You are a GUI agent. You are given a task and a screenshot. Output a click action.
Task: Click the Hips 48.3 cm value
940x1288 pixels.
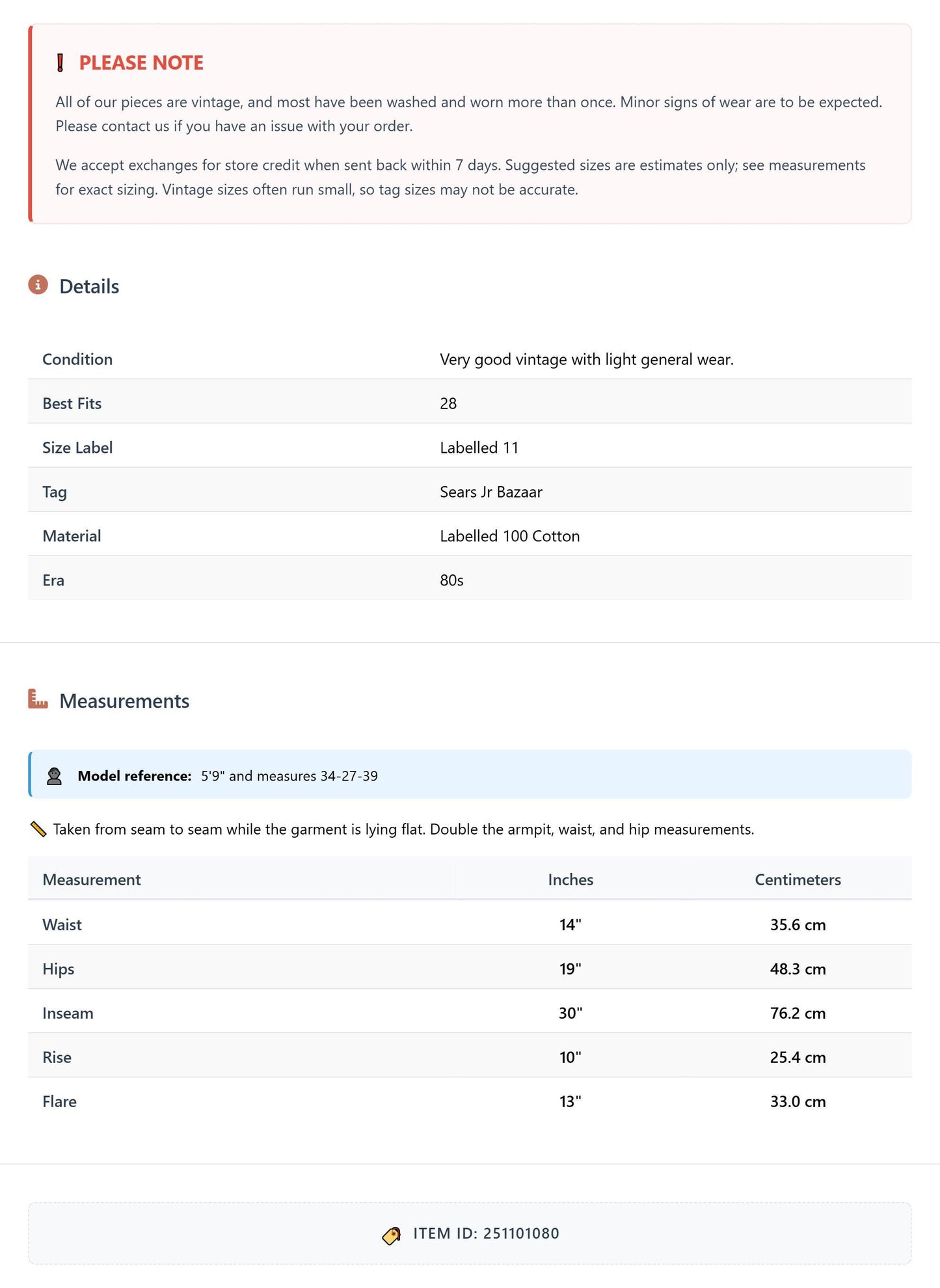point(798,969)
